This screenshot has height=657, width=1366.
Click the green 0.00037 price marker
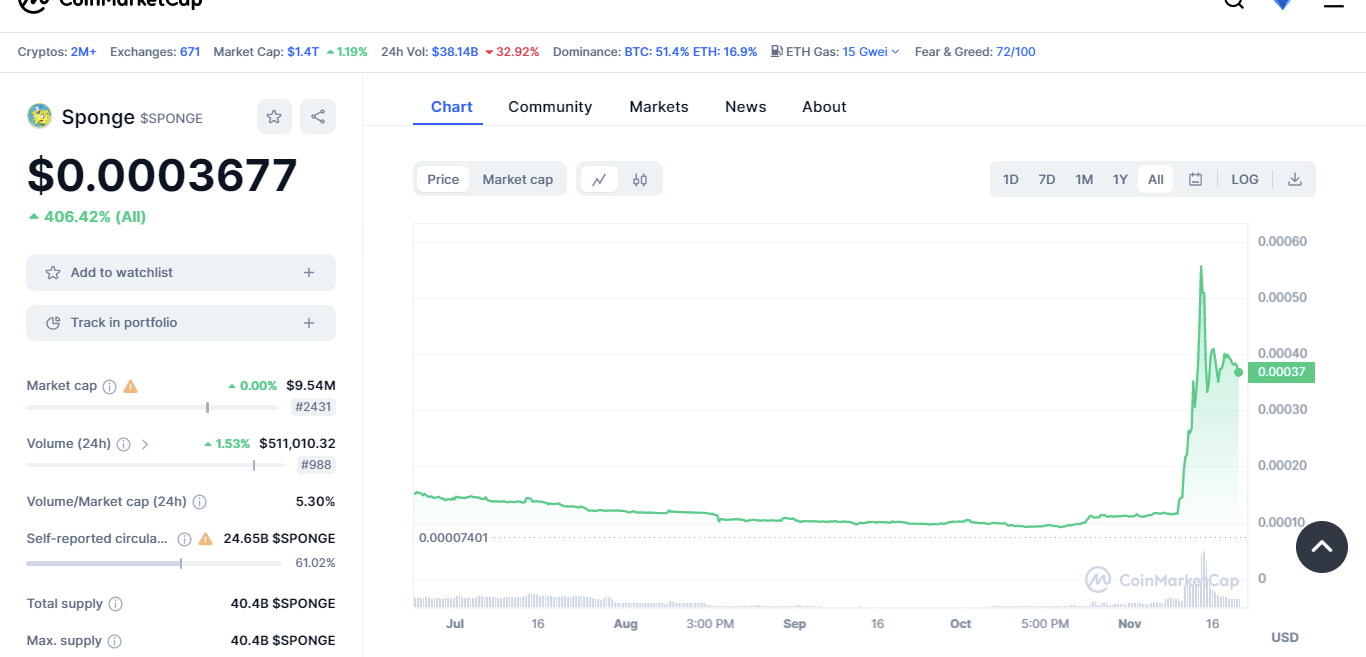[x=1282, y=372]
